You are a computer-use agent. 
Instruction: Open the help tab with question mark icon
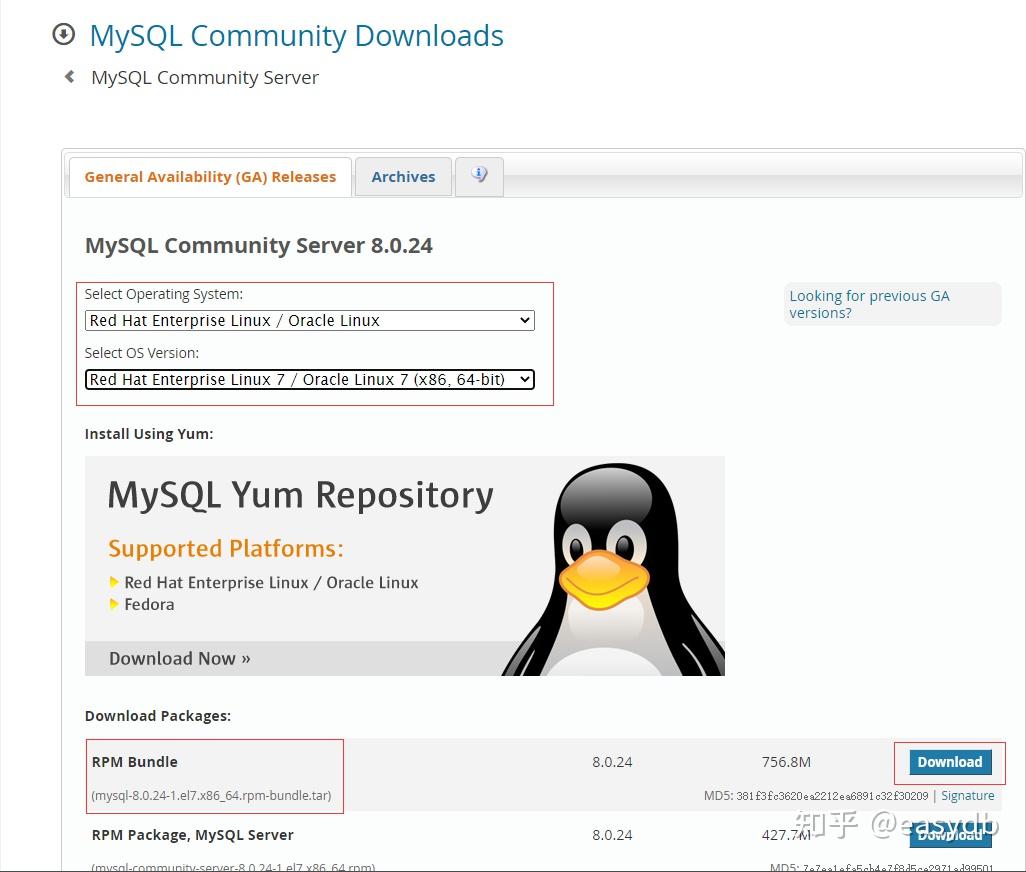479,175
